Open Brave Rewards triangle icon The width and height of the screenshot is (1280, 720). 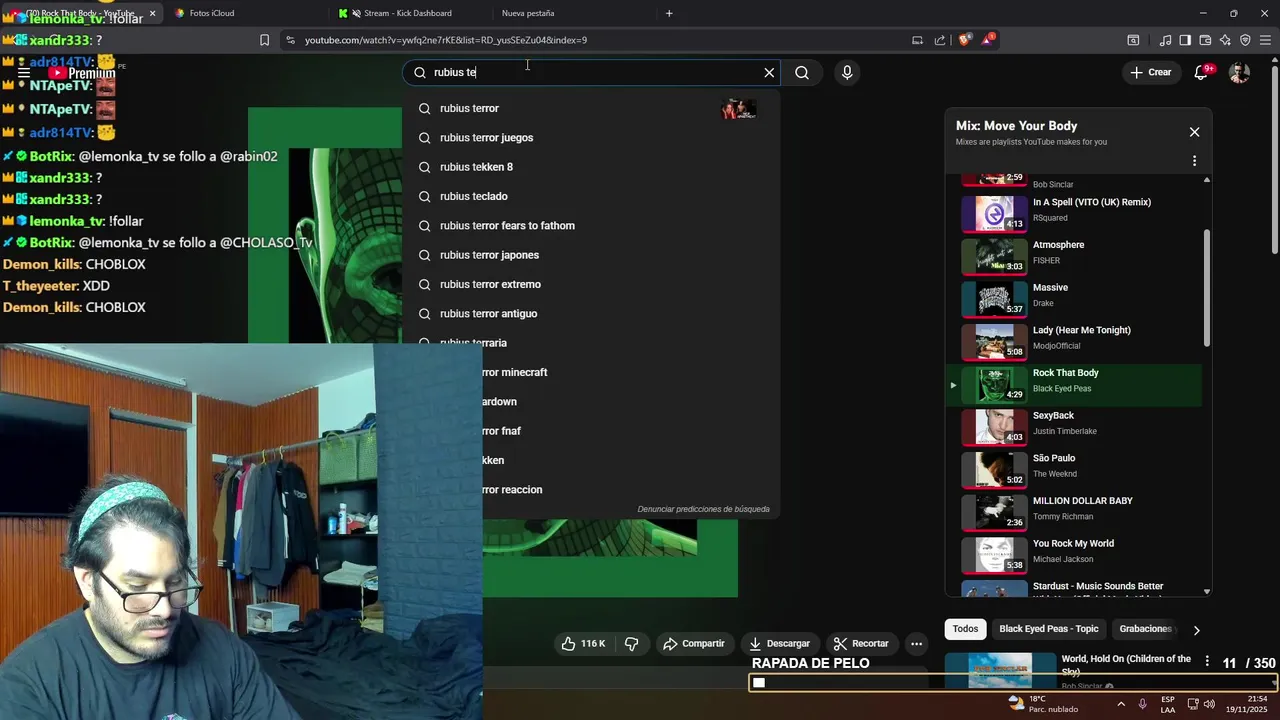click(x=988, y=40)
